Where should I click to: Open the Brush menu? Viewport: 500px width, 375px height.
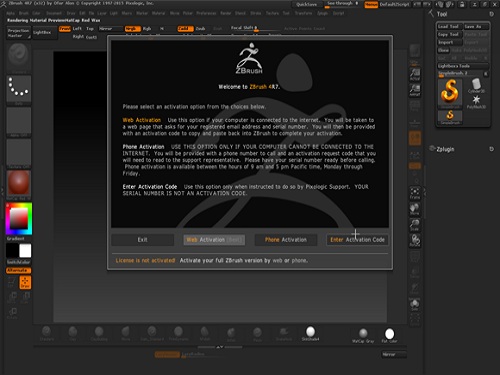(24, 13)
